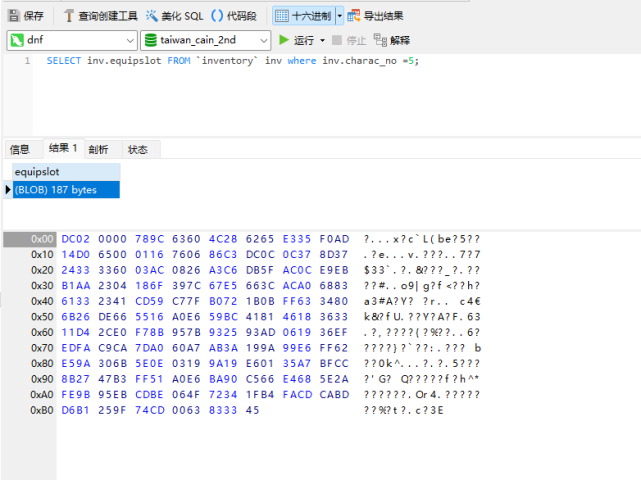
Task: Click hex value EDFA in row 0x70
Action: pyautogui.click(x=75, y=348)
